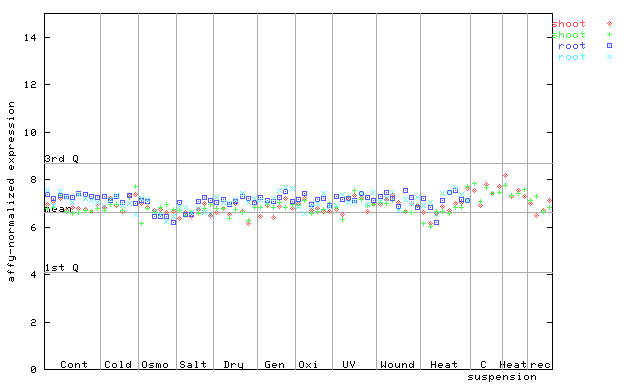This screenshot has width=640, height=384.
Task: Click the Cont condition label
Action: click(x=74, y=364)
